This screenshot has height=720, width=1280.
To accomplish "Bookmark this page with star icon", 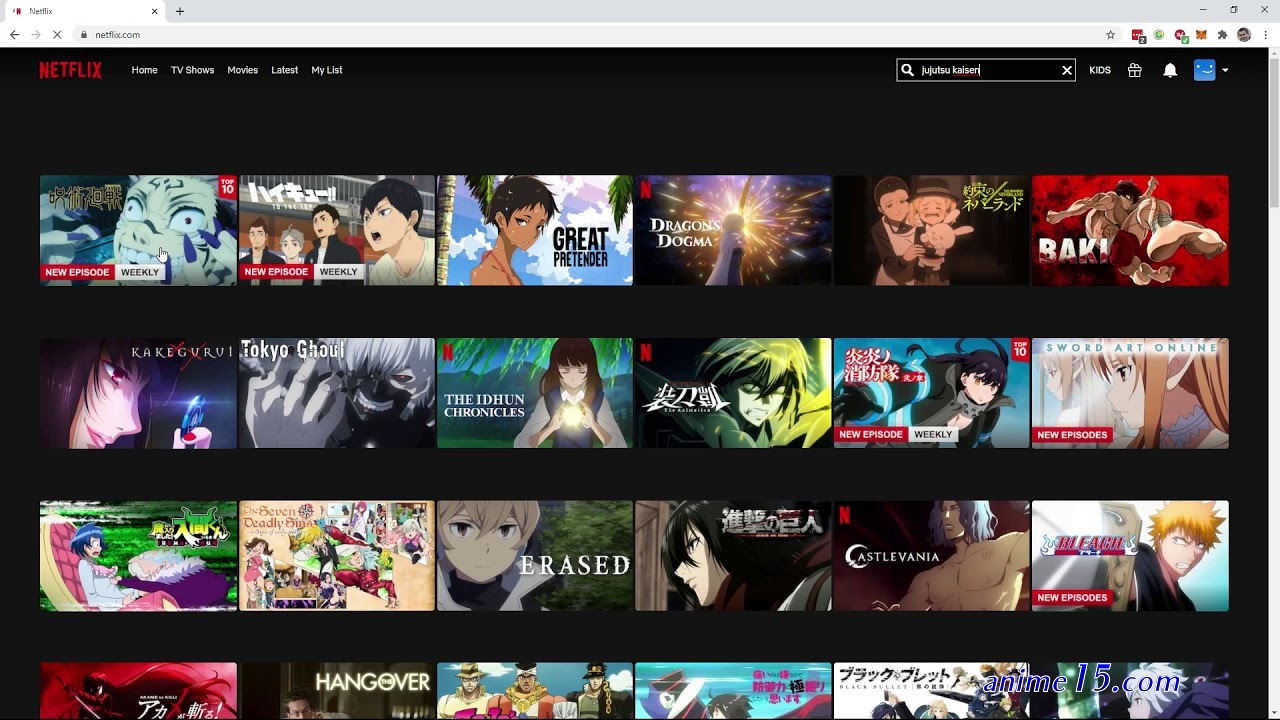I will 1110,34.
